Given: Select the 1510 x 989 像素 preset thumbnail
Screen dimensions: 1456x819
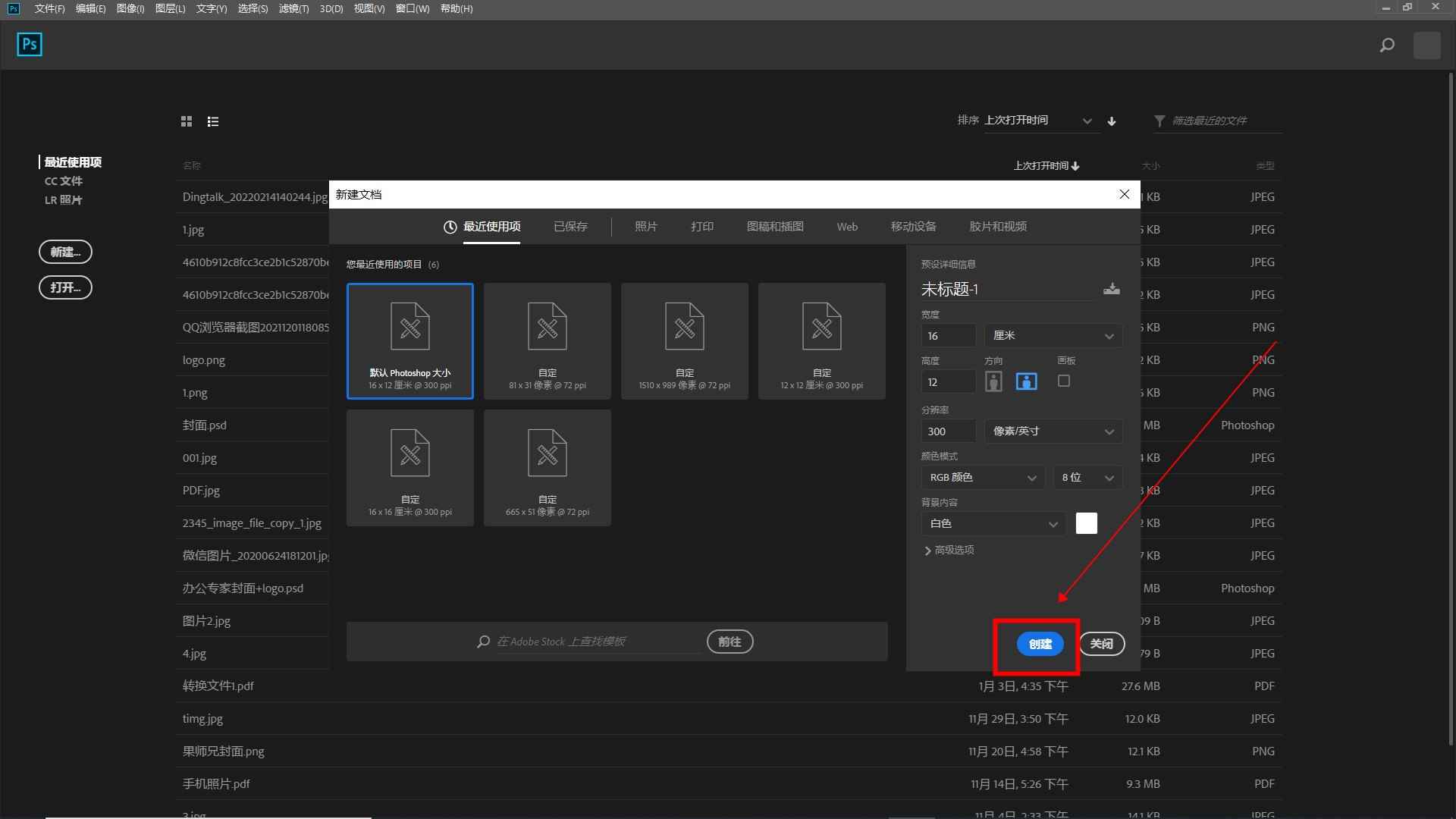Looking at the screenshot, I should tap(684, 341).
